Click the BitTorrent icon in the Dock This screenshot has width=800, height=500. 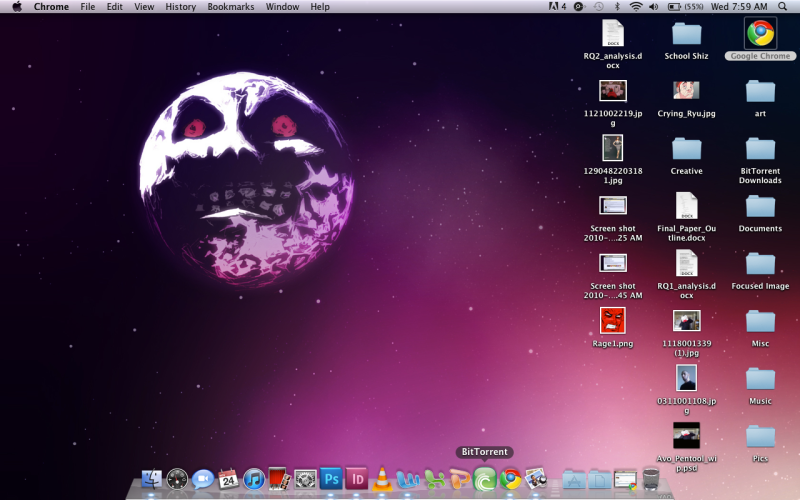point(485,480)
